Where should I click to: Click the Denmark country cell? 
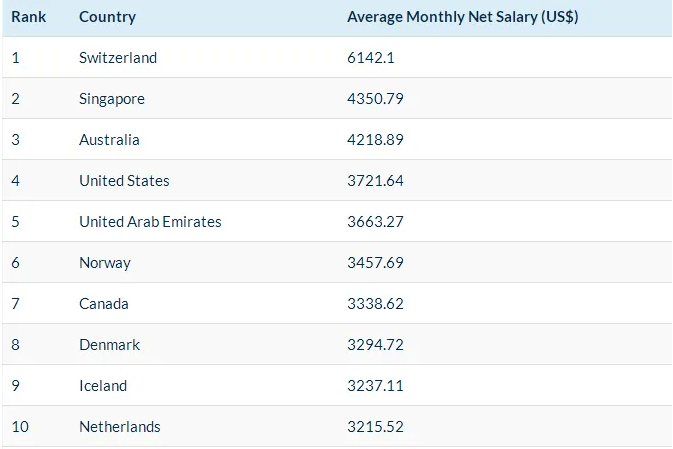click(109, 345)
